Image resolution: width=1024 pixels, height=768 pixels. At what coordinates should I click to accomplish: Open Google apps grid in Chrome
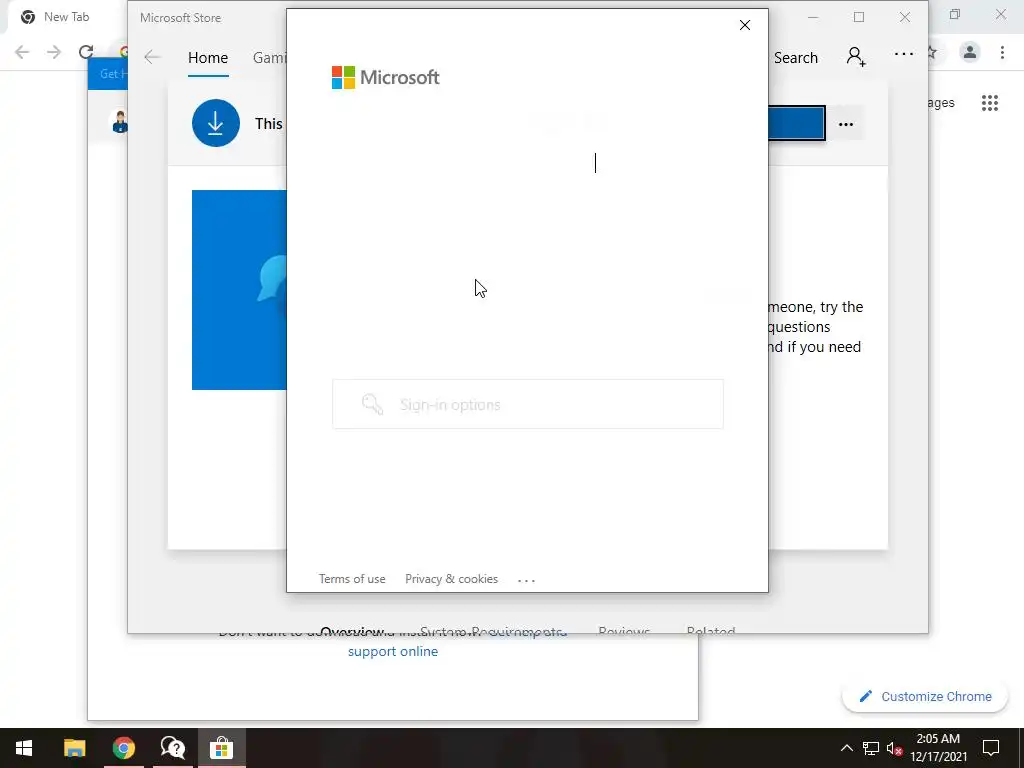coord(990,103)
